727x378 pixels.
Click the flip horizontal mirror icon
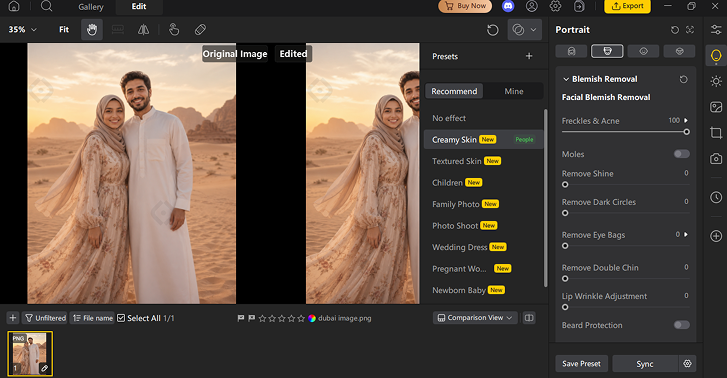[143, 30]
